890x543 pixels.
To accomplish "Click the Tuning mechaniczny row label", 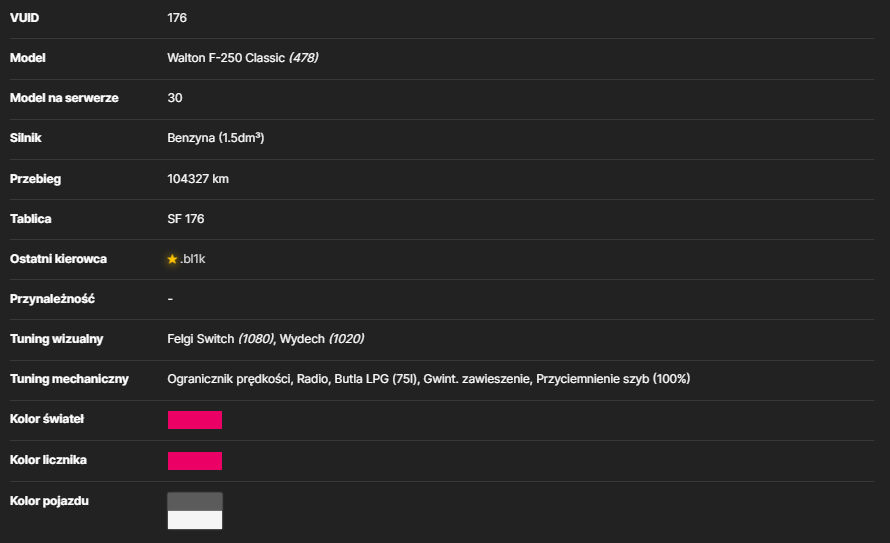I will point(69,379).
